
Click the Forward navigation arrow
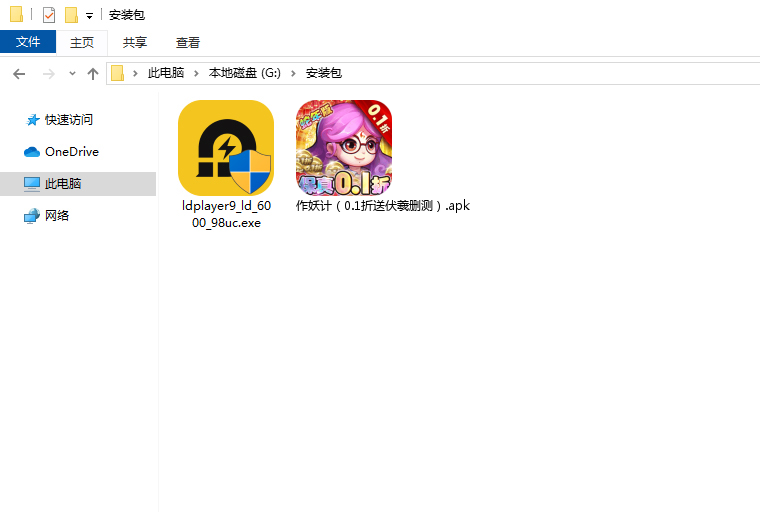tap(48, 73)
